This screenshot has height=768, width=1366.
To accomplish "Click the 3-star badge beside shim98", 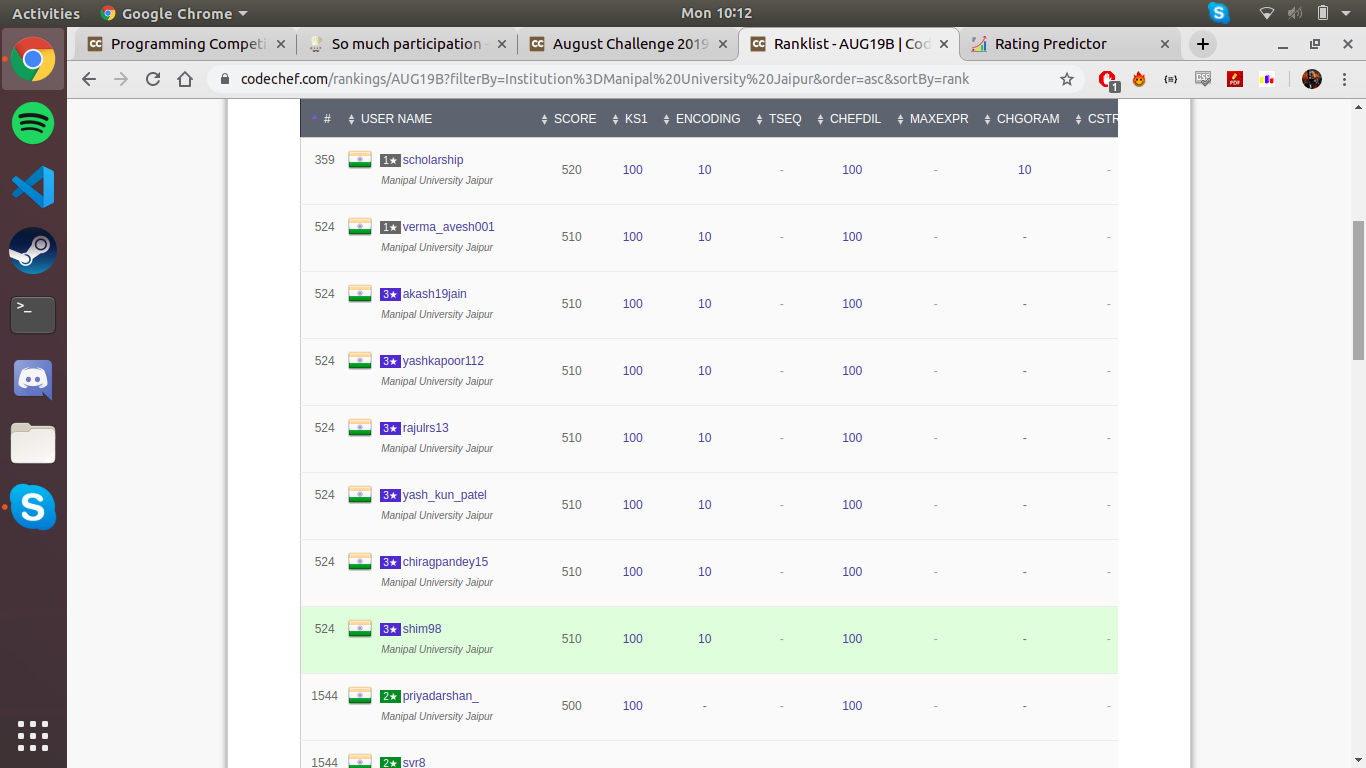I will click(390, 629).
